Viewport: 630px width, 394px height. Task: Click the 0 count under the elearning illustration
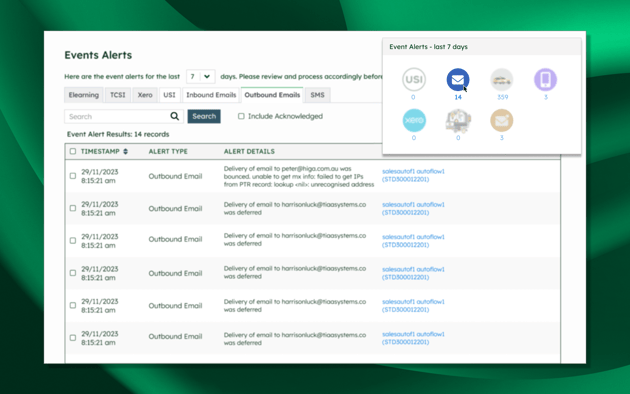[458, 138]
